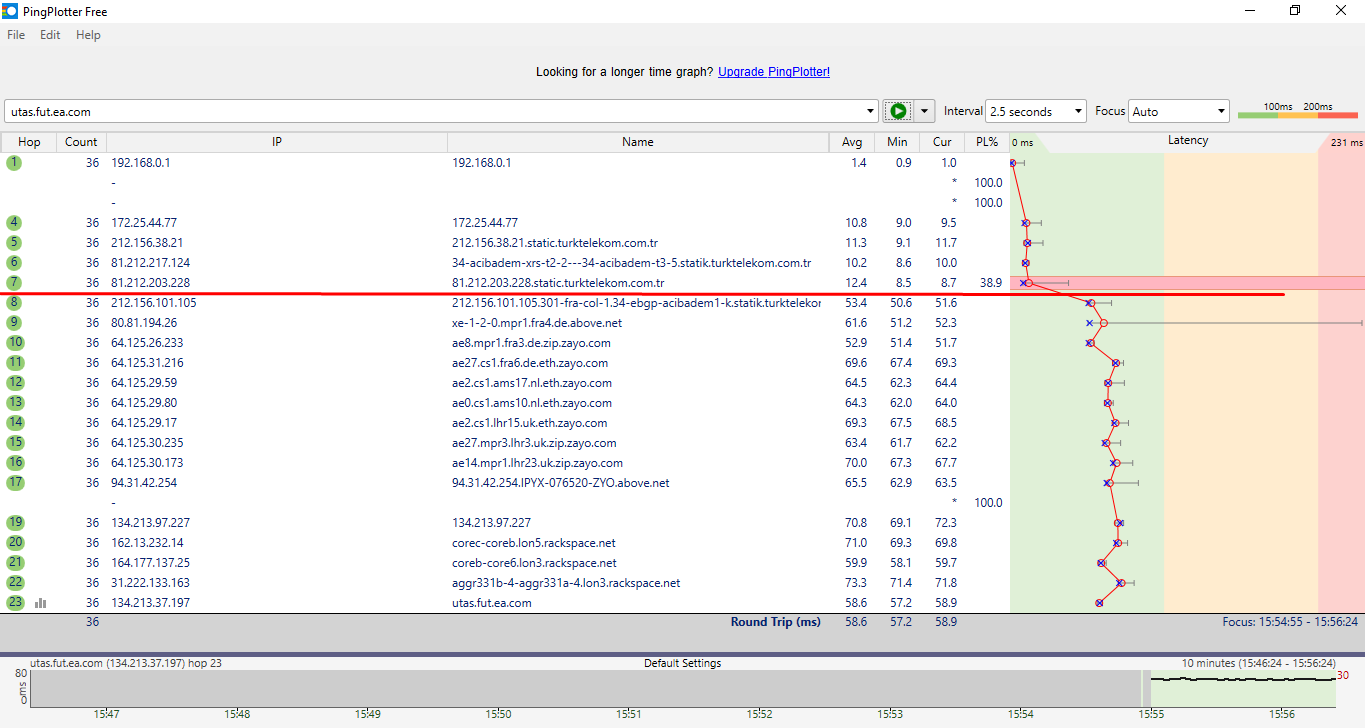The image size is (1365, 728).
Task: Open the Help menu
Action: (88, 35)
